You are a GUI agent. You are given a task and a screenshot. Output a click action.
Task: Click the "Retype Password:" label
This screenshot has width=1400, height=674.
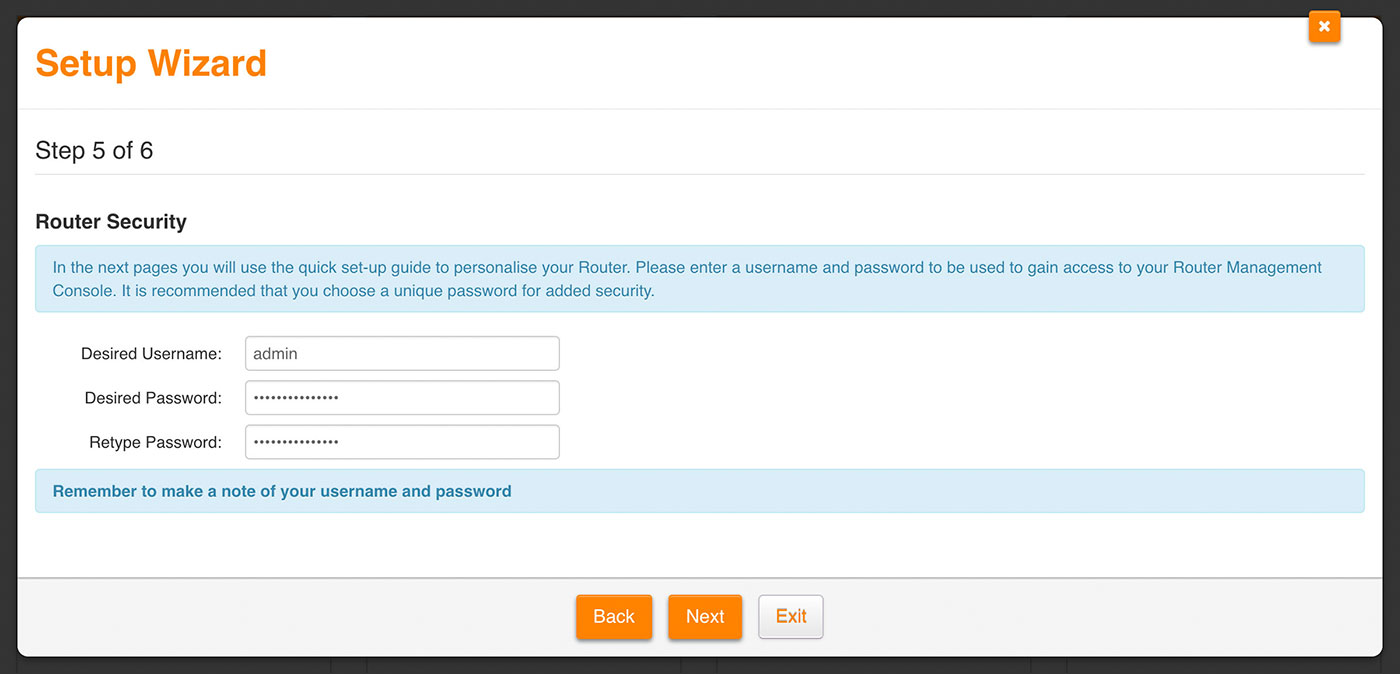coord(155,442)
